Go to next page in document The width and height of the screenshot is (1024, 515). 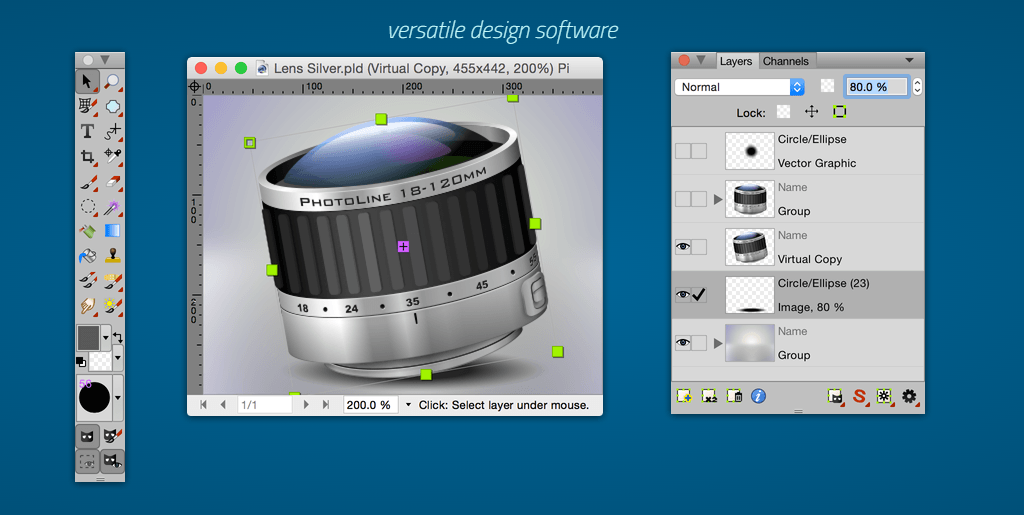coord(306,405)
